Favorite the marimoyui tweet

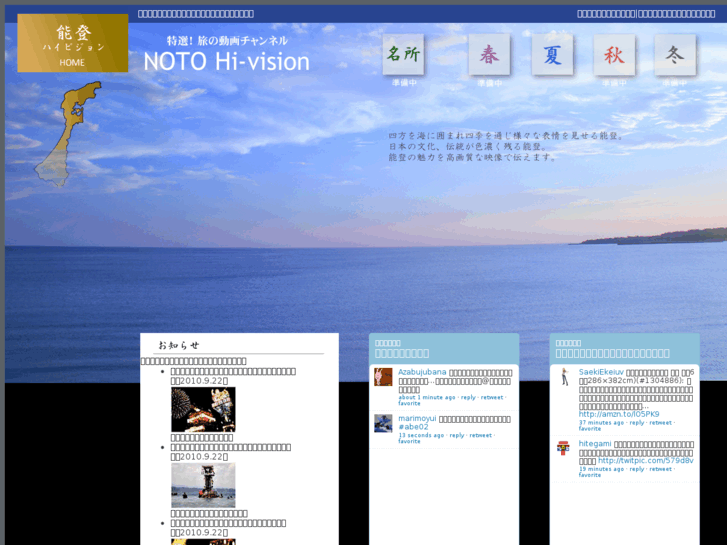(409, 442)
